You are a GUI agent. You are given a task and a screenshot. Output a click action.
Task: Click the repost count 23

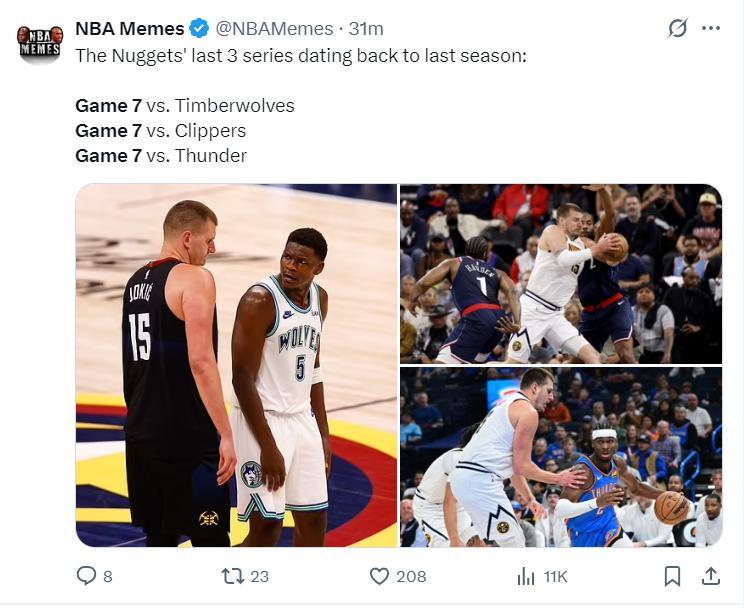click(260, 576)
